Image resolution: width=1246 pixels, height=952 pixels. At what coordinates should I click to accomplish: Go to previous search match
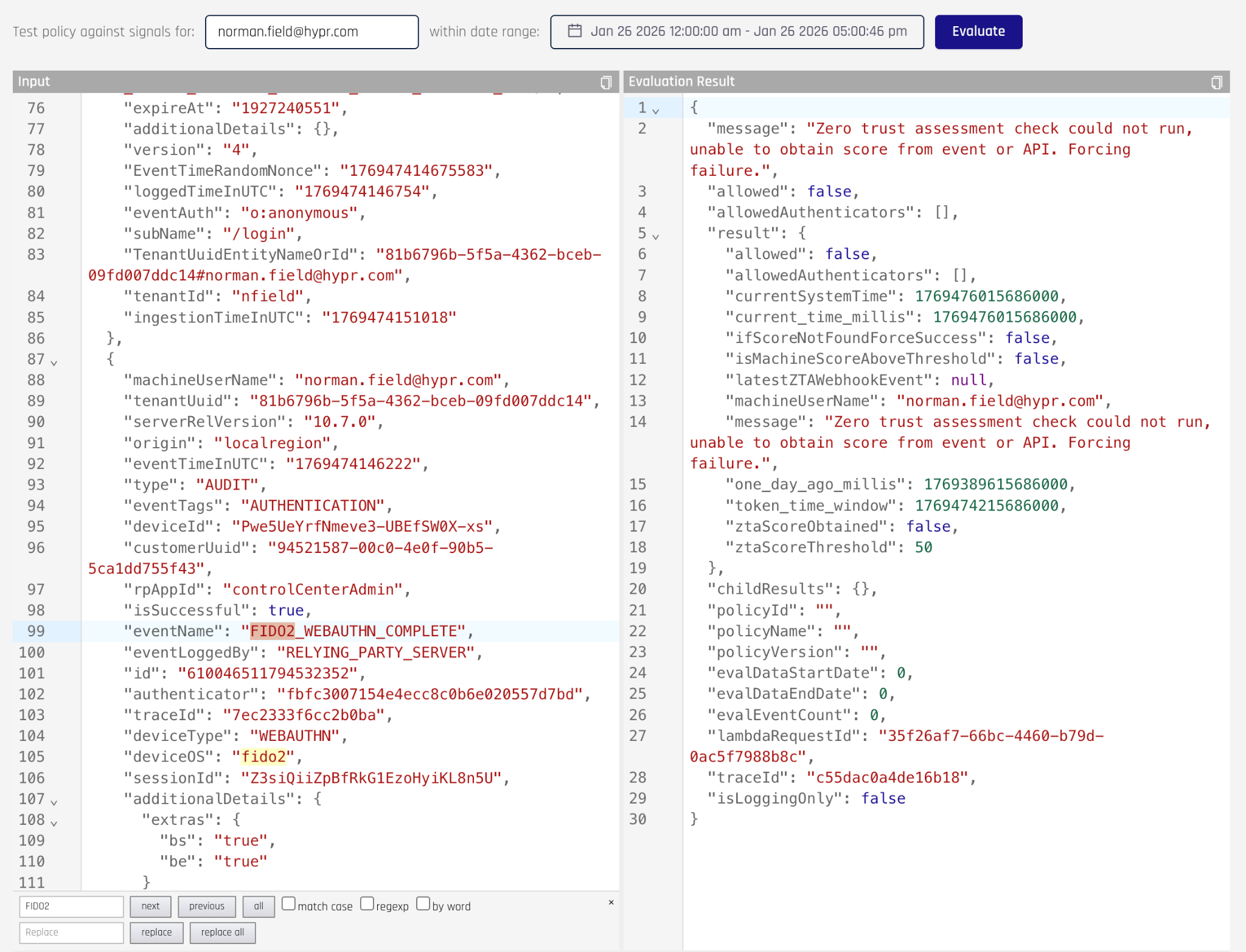[x=206, y=906]
